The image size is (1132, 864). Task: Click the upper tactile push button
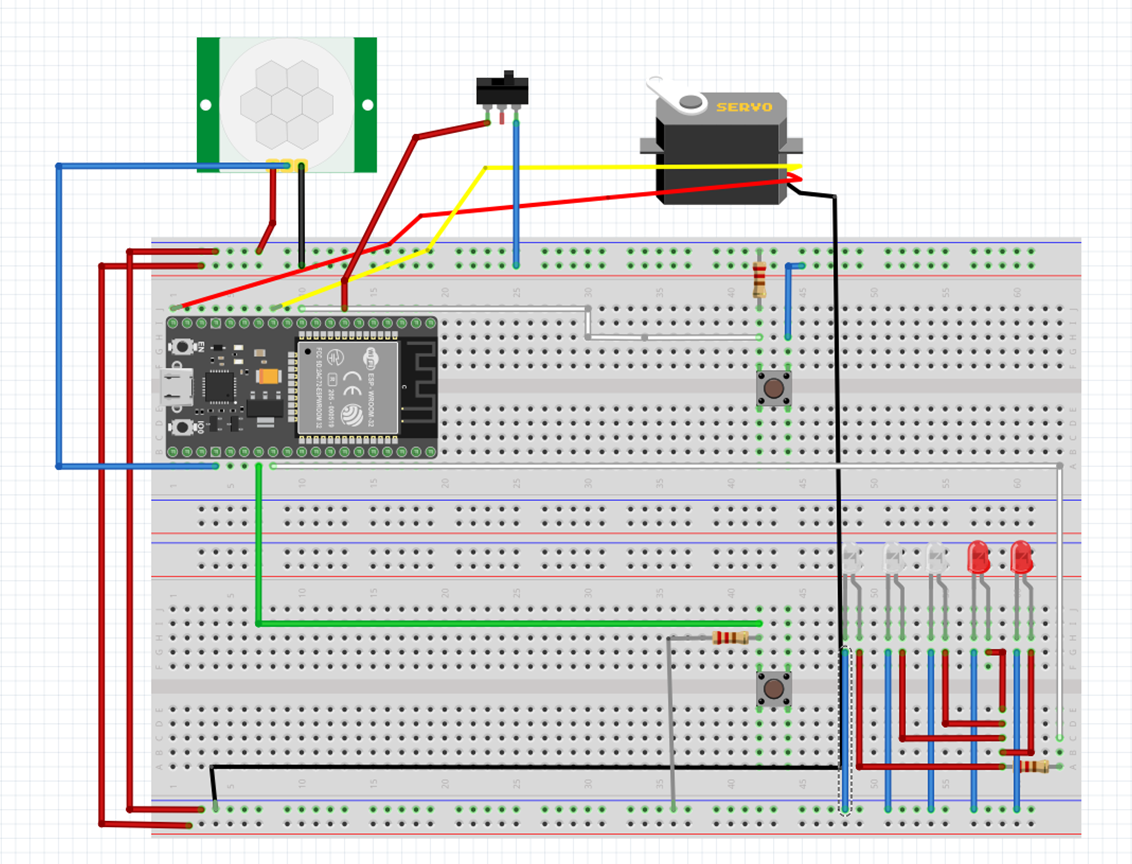click(x=773, y=388)
